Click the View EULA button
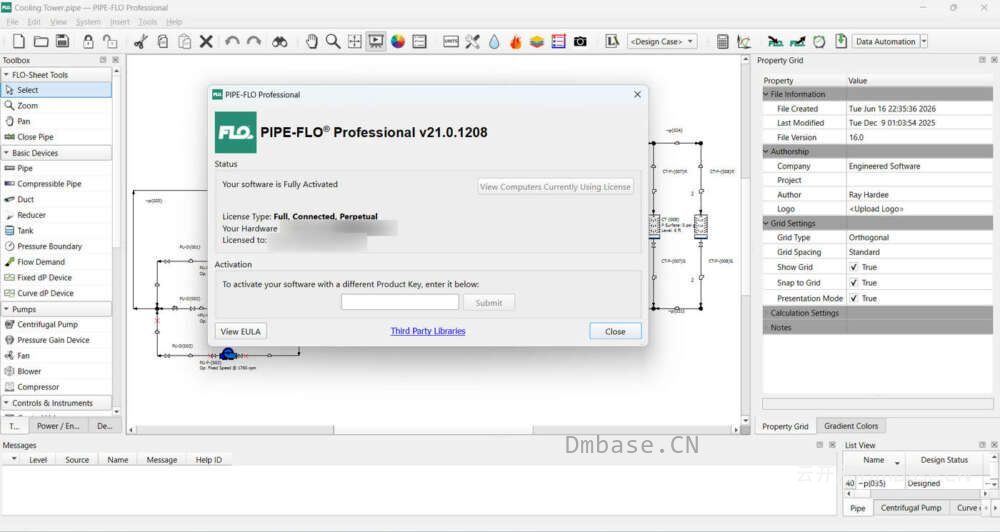Image resolution: width=1000 pixels, height=532 pixels. [240, 332]
